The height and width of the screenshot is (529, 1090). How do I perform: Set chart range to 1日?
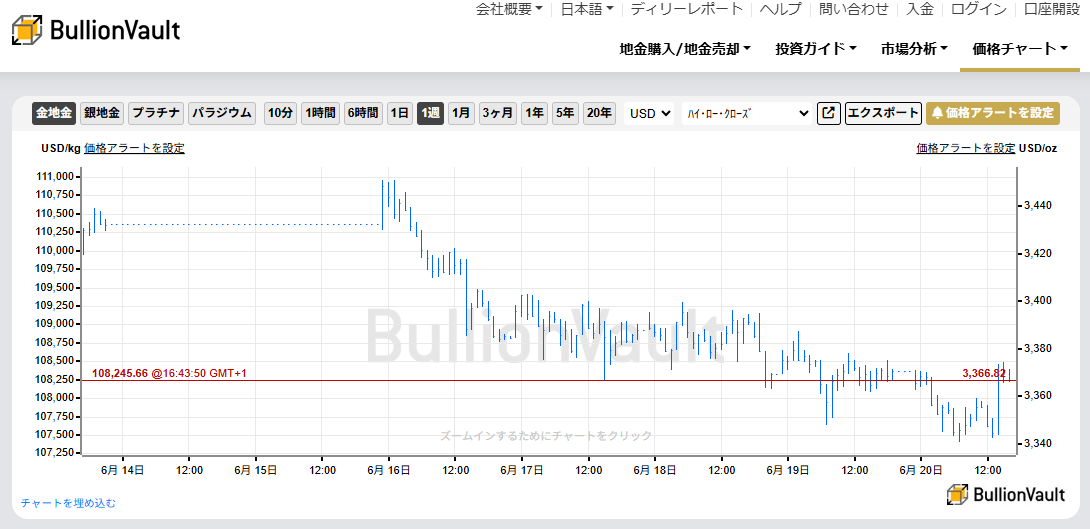click(400, 113)
